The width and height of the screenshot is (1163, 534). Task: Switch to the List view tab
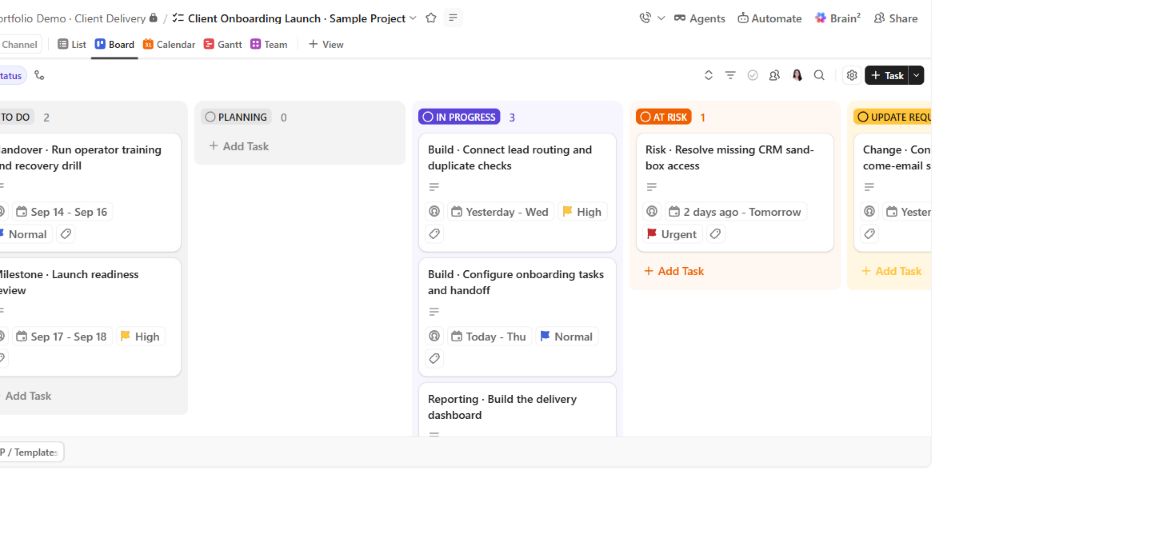coord(72,44)
